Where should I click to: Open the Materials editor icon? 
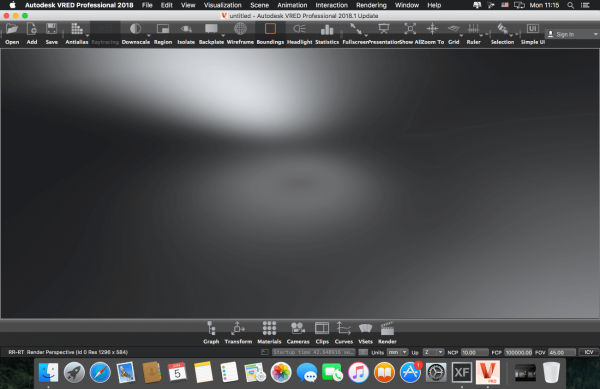269,333
